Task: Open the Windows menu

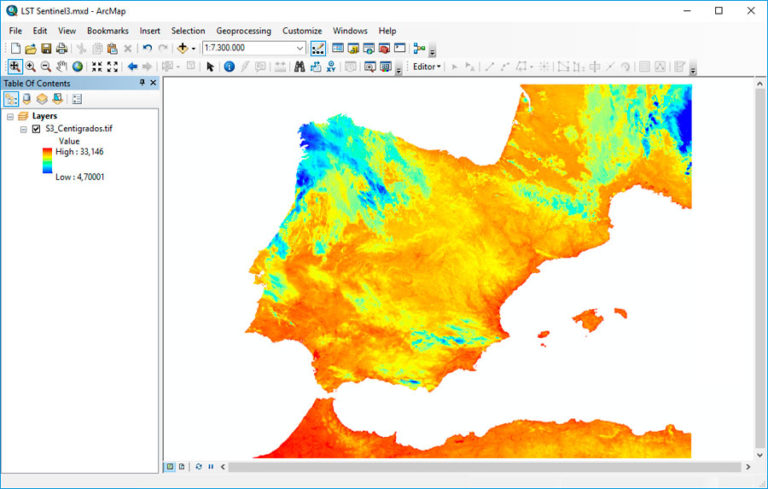Action: click(x=350, y=31)
